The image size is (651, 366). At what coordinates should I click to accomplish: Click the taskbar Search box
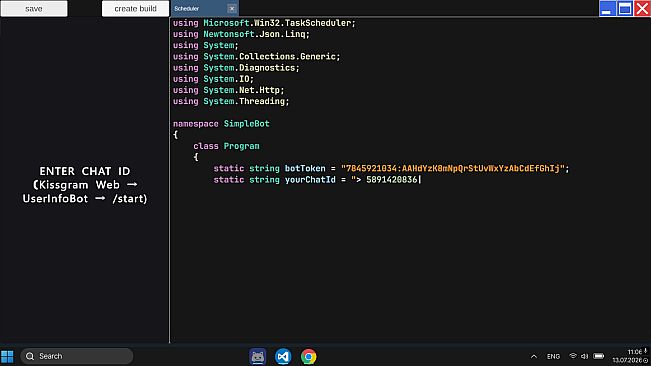coord(77,356)
